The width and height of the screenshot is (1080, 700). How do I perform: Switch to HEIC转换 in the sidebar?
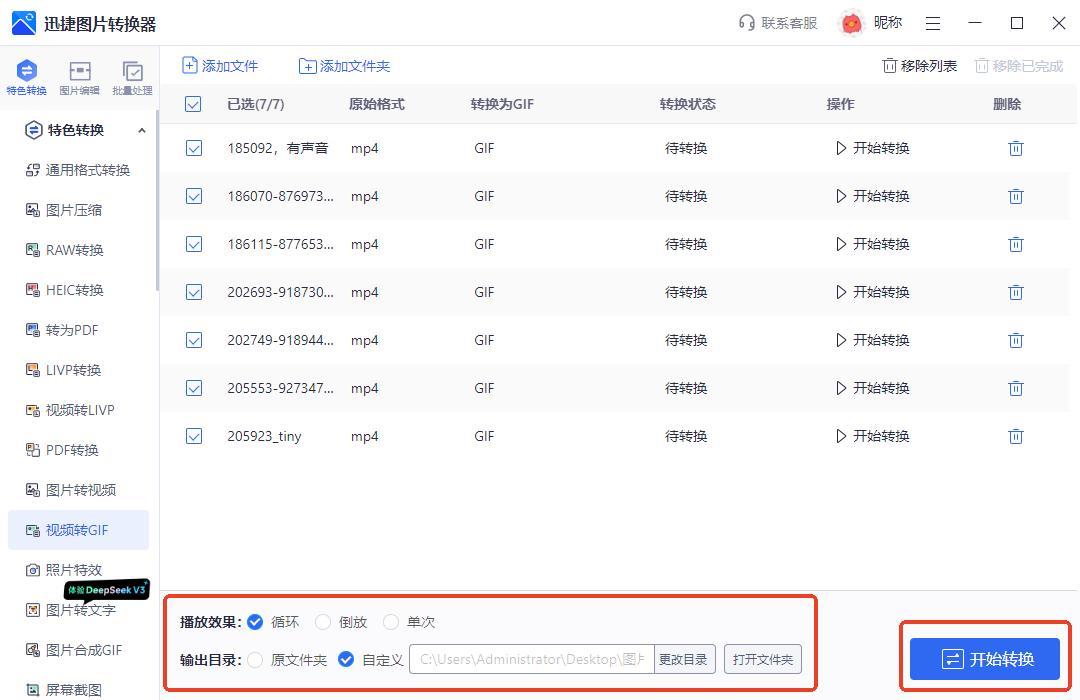click(74, 290)
